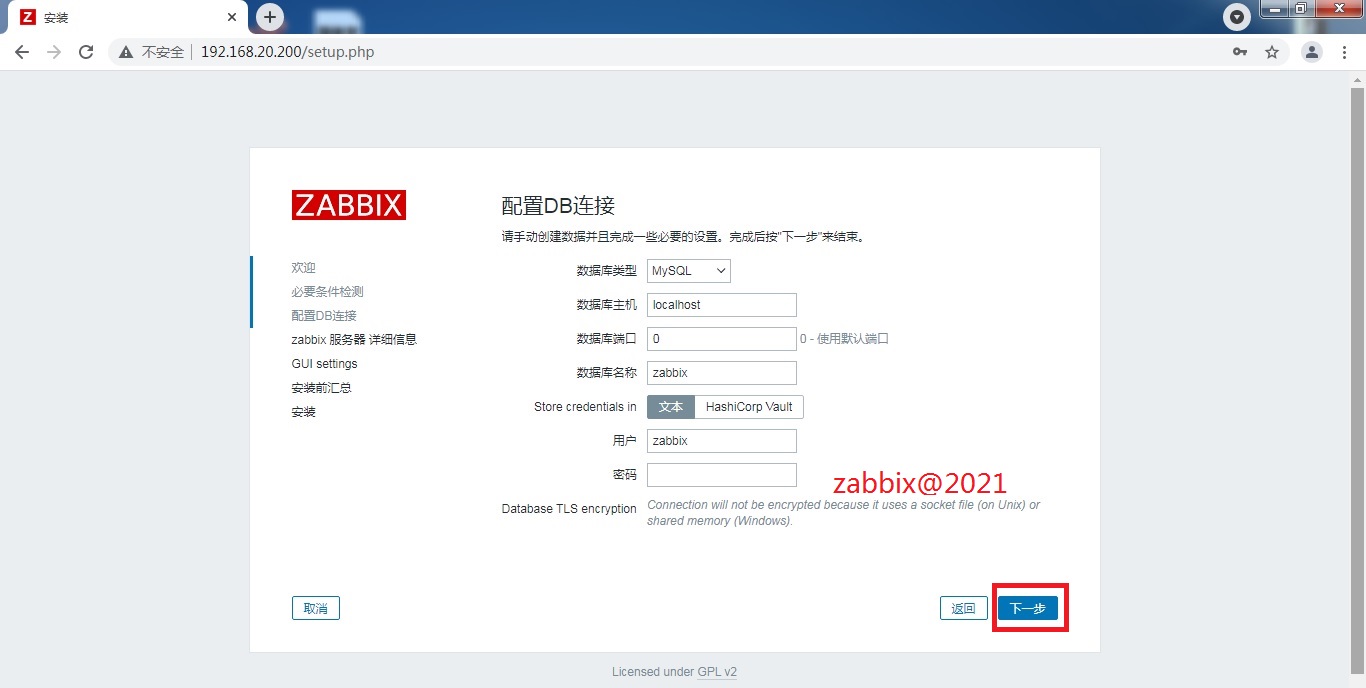Open saved passwords key icon

tap(1240, 52)
